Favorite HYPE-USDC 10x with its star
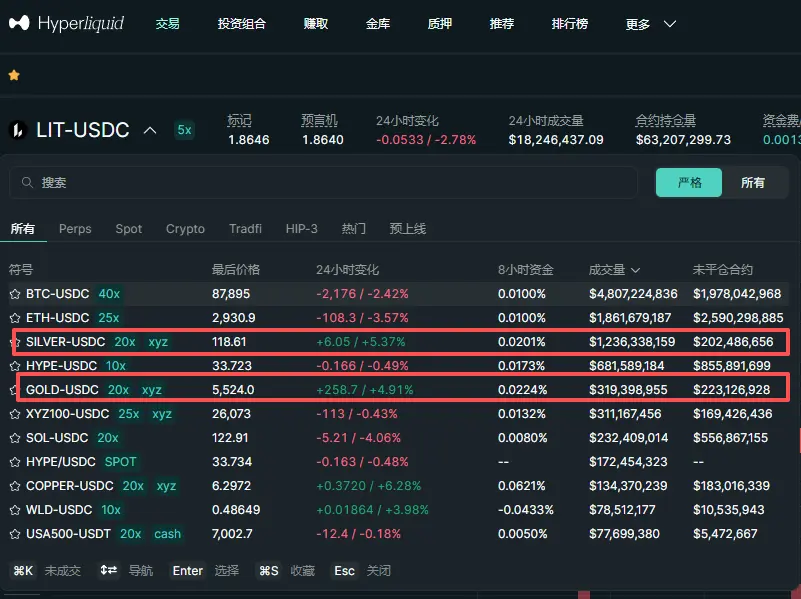The height and width of the screenshot is (599, 801). (x=15, y=366)
